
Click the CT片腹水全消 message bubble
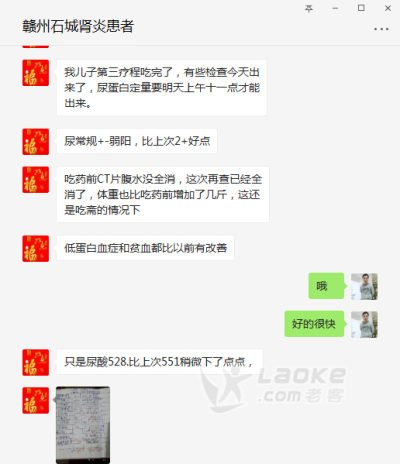pyautogui.click(x=163, y=194)
